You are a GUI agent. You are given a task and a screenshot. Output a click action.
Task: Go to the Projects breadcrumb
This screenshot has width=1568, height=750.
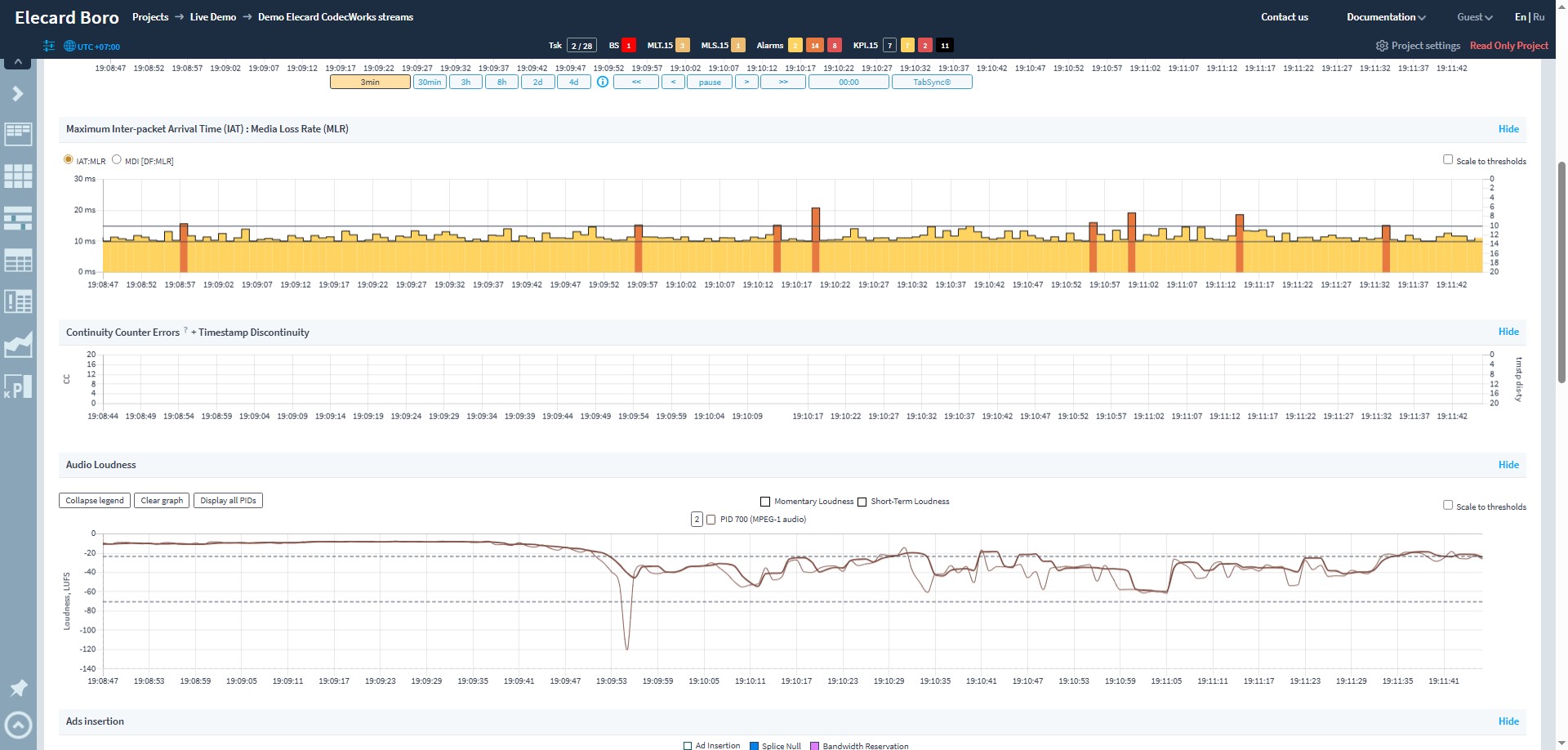(150, 17)
